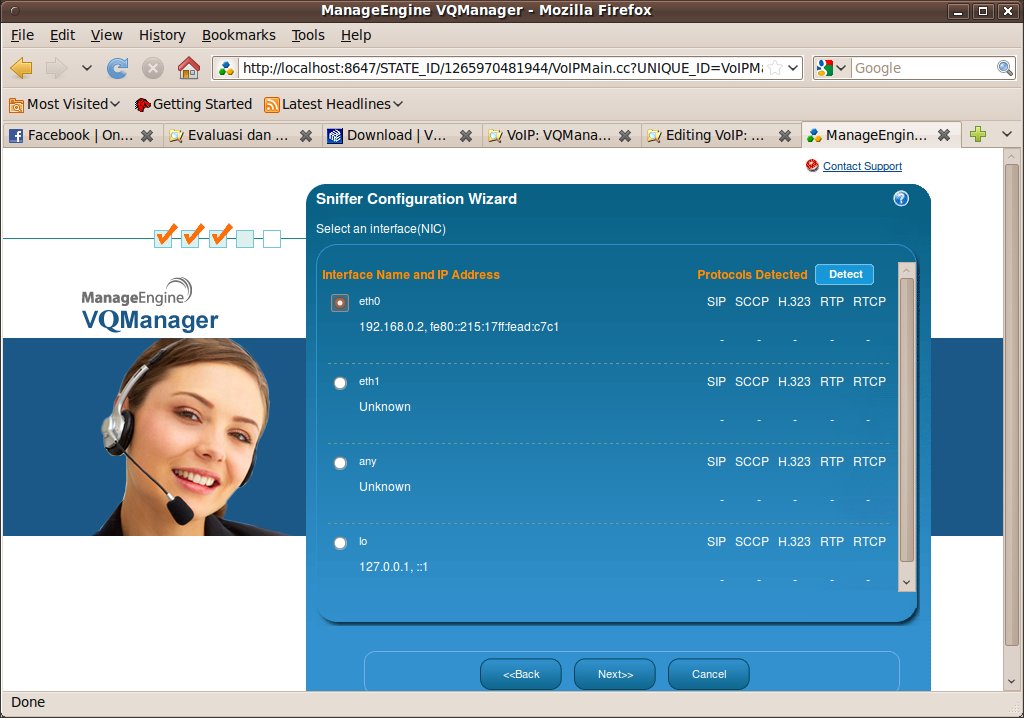1024x718 pixels.
Task: Close the Editing VoIP tab
Action: [785, 136]
